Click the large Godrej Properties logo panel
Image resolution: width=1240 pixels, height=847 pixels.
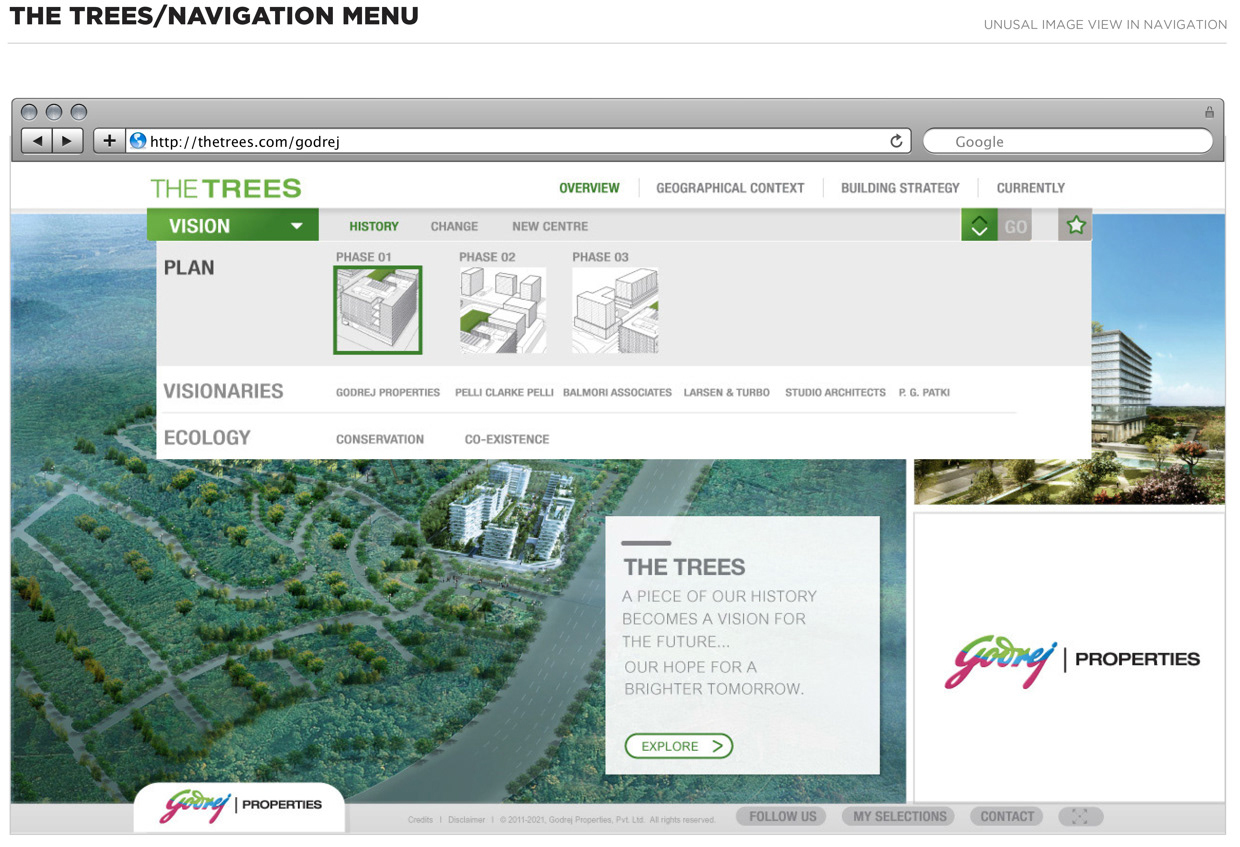(1069, 658)
